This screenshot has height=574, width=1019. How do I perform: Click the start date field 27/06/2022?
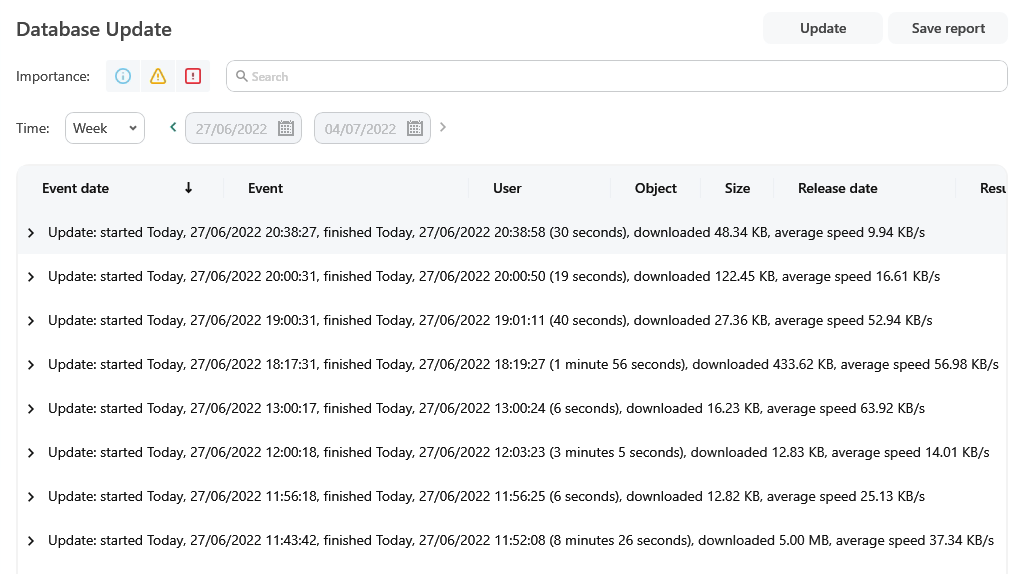point(231,128)
